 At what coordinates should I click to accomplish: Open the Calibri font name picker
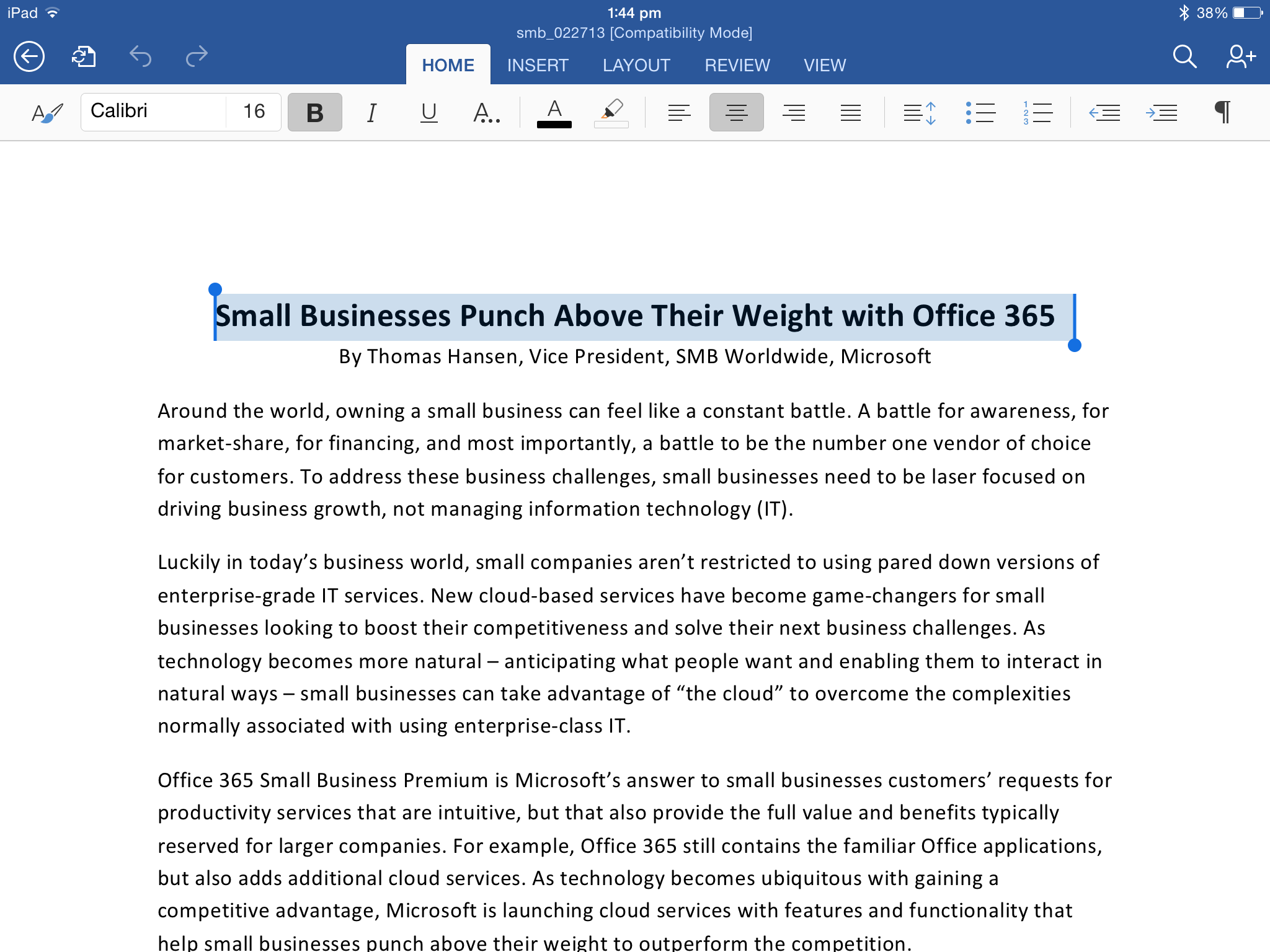point(154,112)
